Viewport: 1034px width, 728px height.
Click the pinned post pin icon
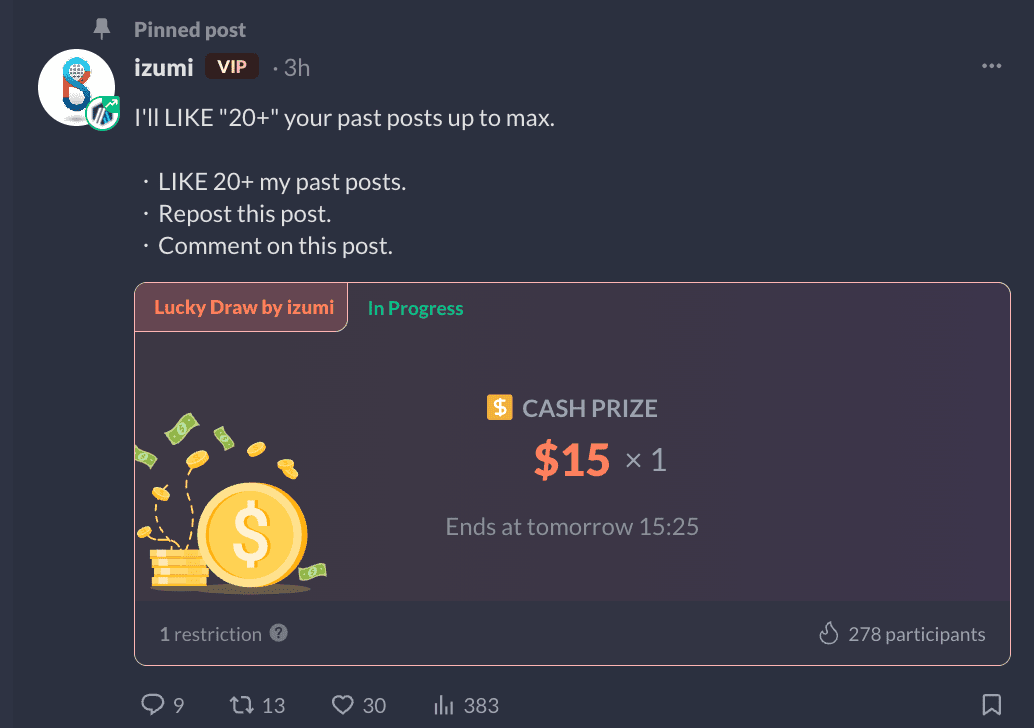tap(101, 29)
